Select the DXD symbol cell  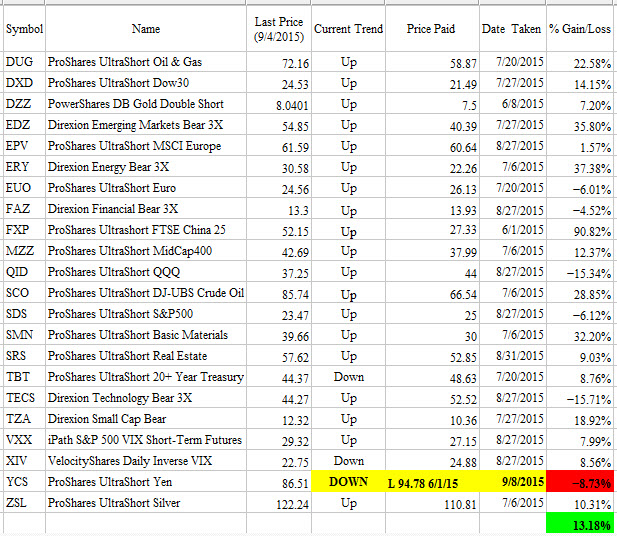[24, 83]
